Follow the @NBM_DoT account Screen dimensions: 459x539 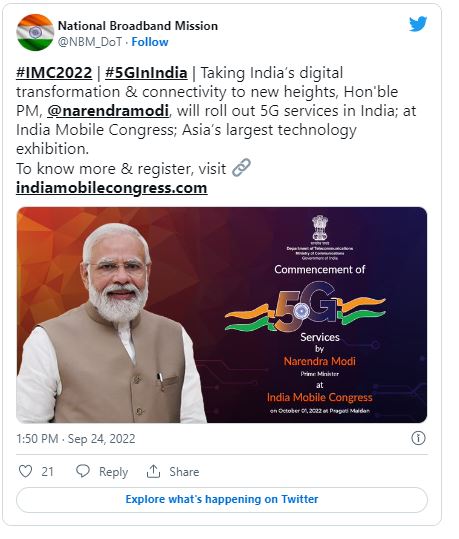(x=150, y=42)
